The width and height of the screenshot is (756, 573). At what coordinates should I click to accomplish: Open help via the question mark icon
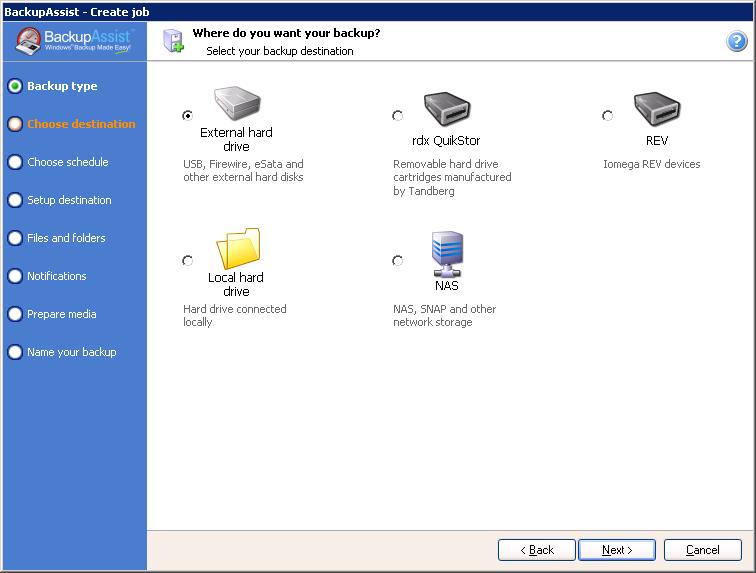(x=737, y=41)
